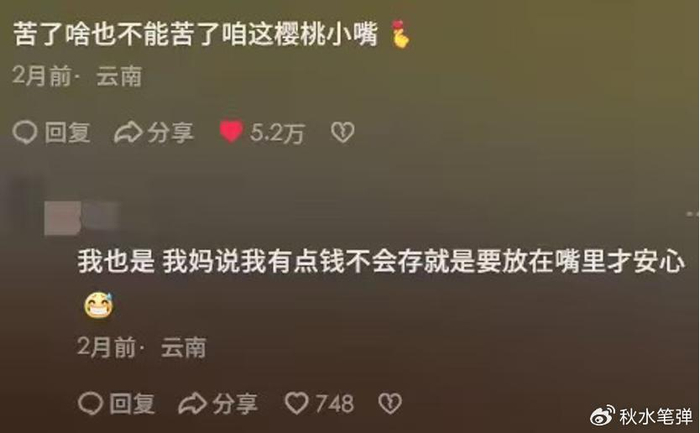Open the 秋水笔弹 Weibo account name
The image size is (700, 433).
tap(655, 416)
